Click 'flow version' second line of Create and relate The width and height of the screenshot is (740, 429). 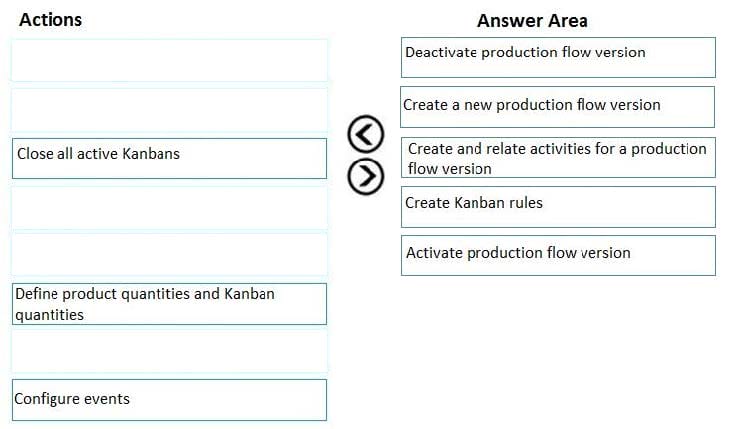[450, 168]
